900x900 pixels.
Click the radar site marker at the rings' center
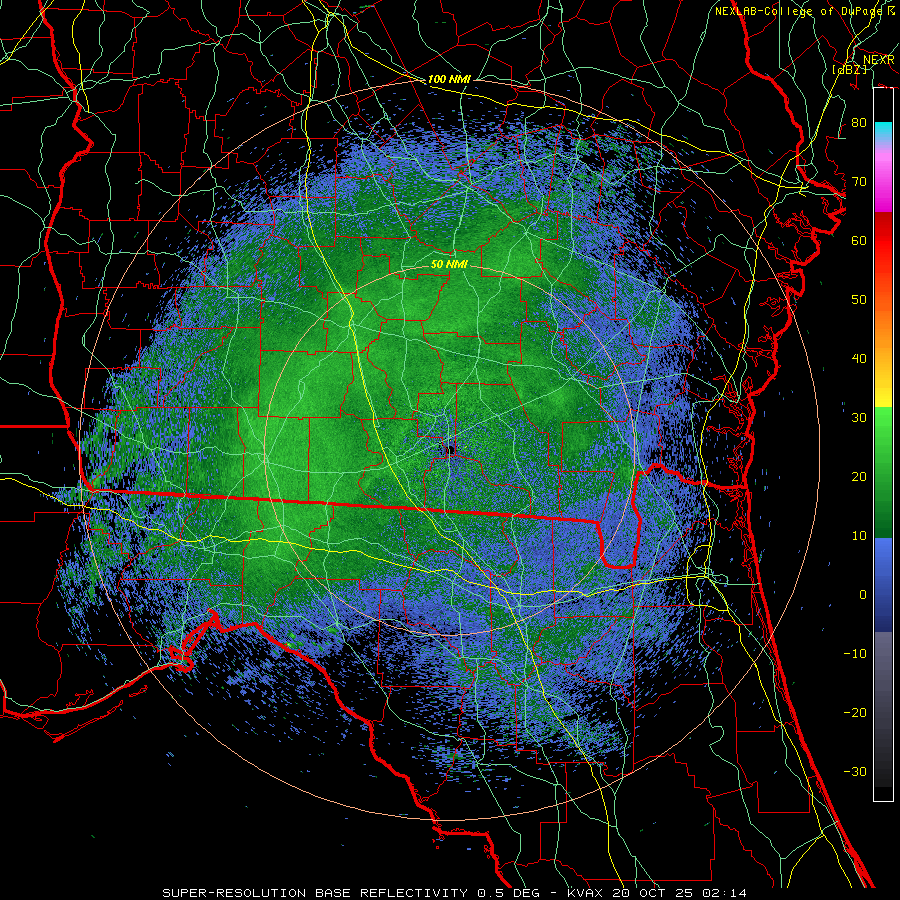tap(449, 449)
